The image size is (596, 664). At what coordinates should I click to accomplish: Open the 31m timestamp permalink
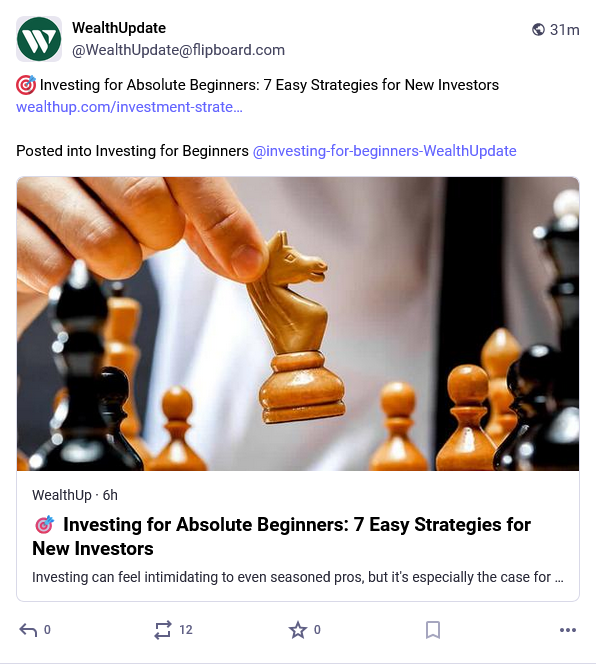coord(564,30)
